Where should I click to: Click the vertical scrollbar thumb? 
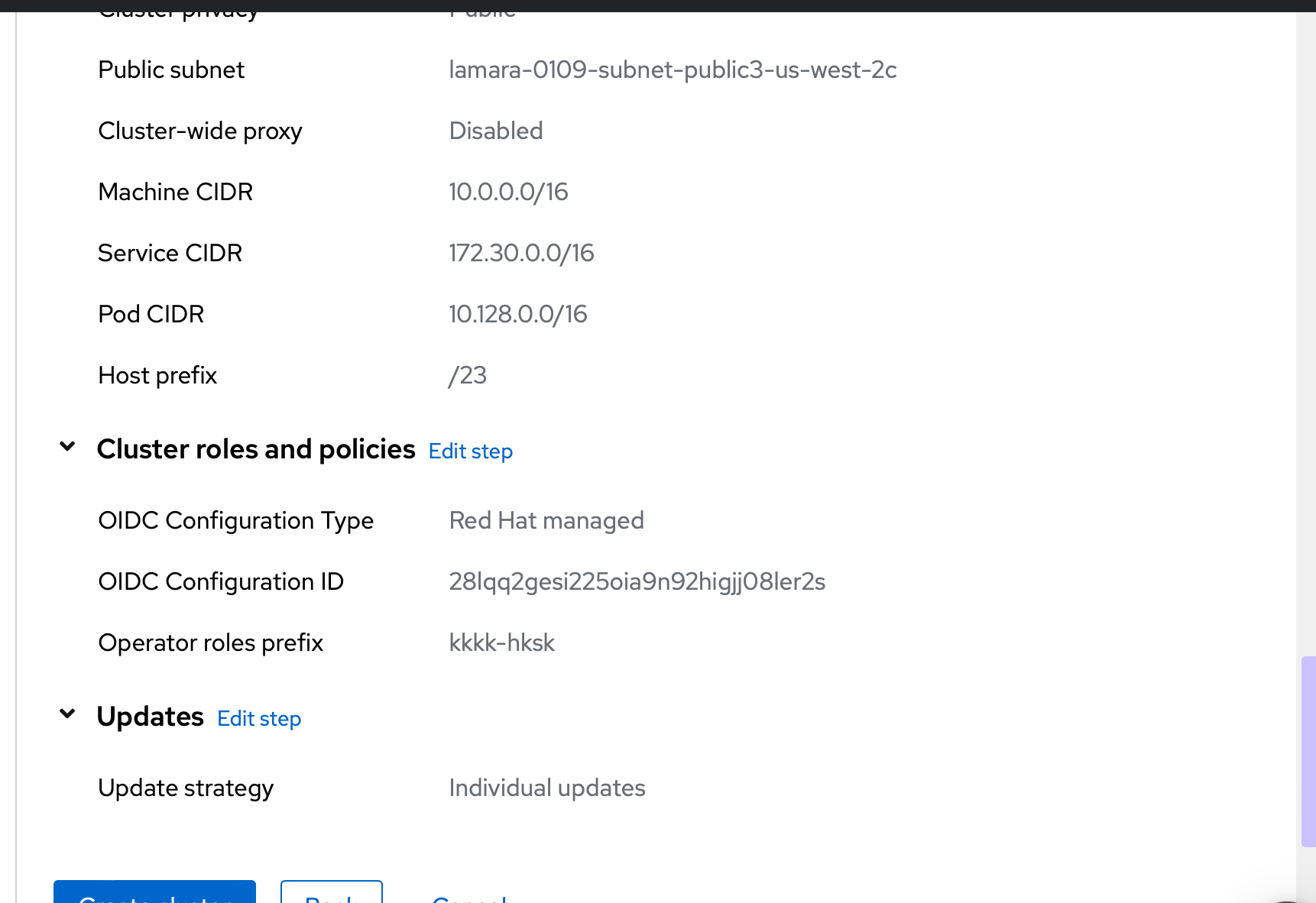point(1308,751)
